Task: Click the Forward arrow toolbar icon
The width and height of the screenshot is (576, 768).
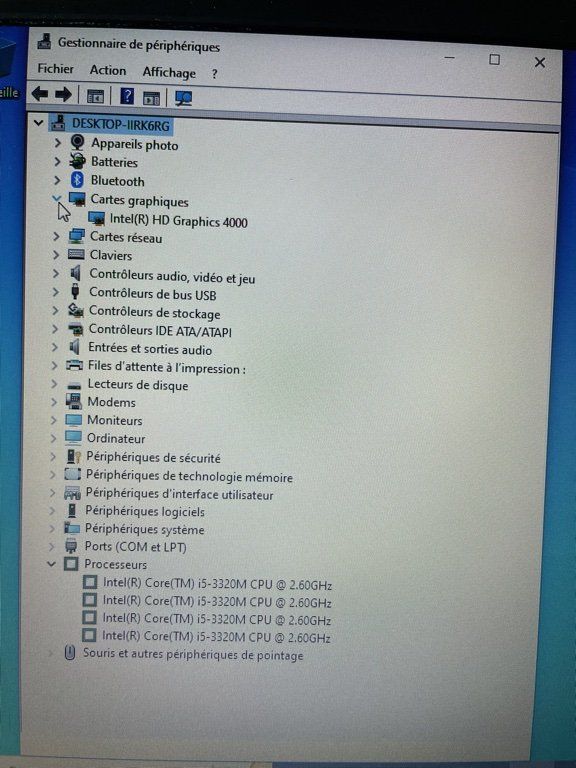Action: click(63, 95)
